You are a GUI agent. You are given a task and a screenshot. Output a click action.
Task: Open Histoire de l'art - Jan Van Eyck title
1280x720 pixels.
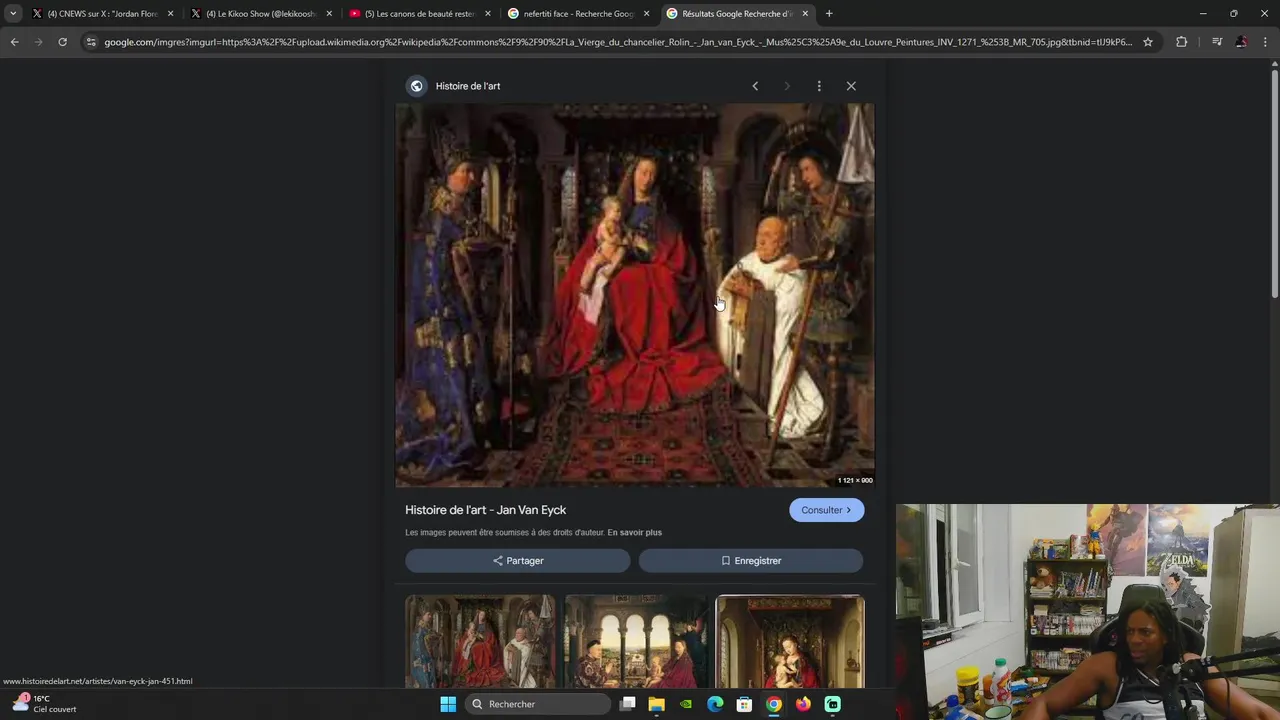(x=485, y=510)
